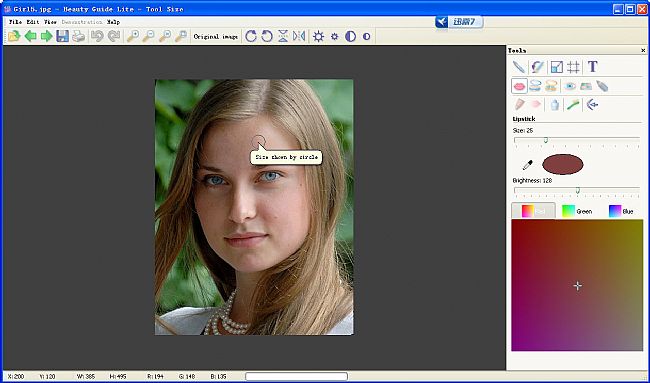This screenshot has height=383, width=650.
Task: Adjust the Size slider handle
Action: click(546, 140)
